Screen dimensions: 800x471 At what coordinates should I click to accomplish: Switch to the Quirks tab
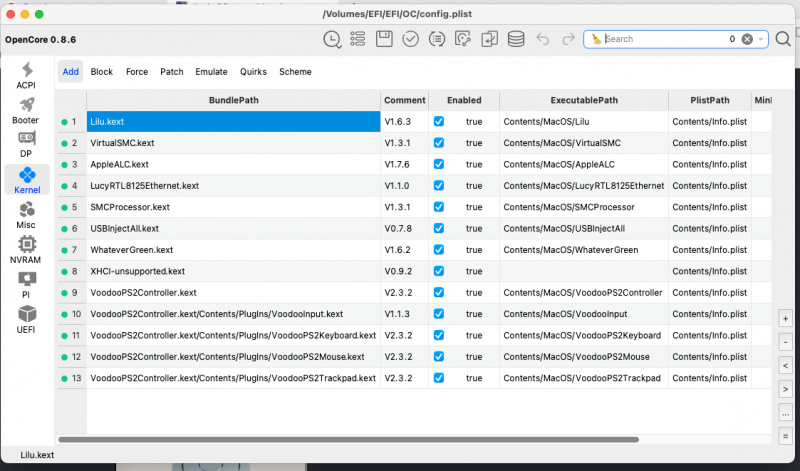click(x=253, y=72)
